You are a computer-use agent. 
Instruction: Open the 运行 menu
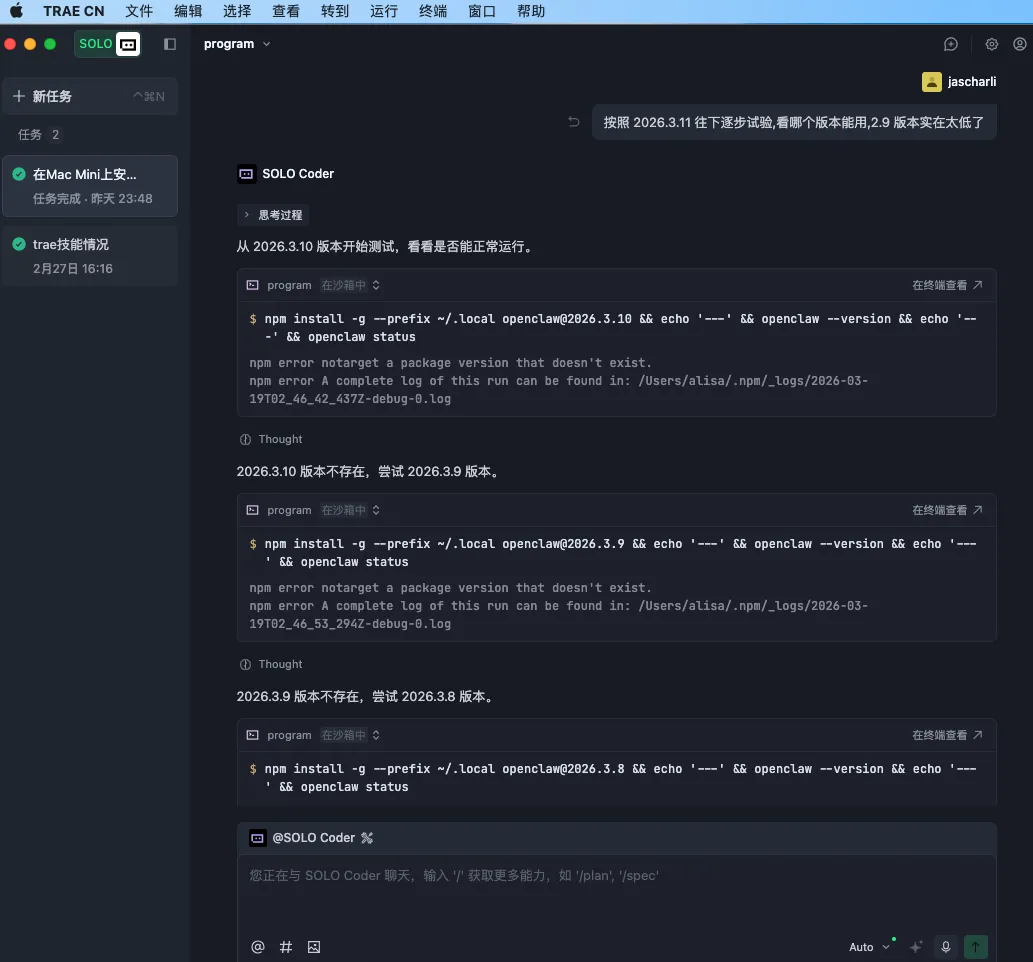coord(383,11)
